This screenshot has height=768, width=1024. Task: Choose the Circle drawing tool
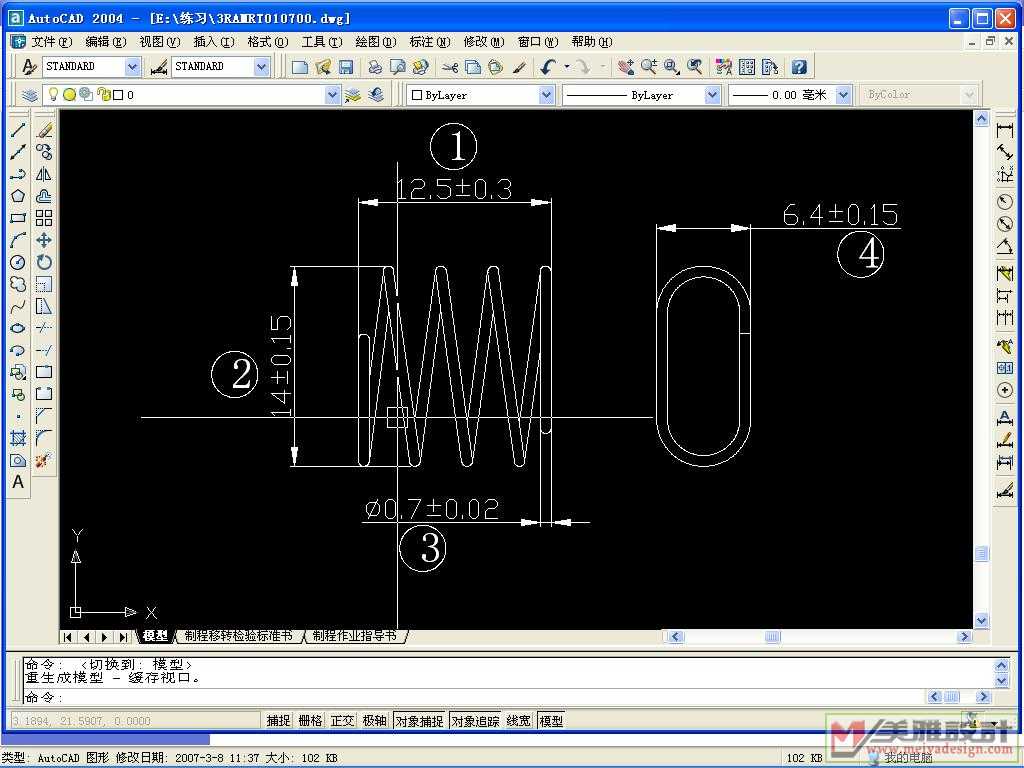click(x=18, y=262)
